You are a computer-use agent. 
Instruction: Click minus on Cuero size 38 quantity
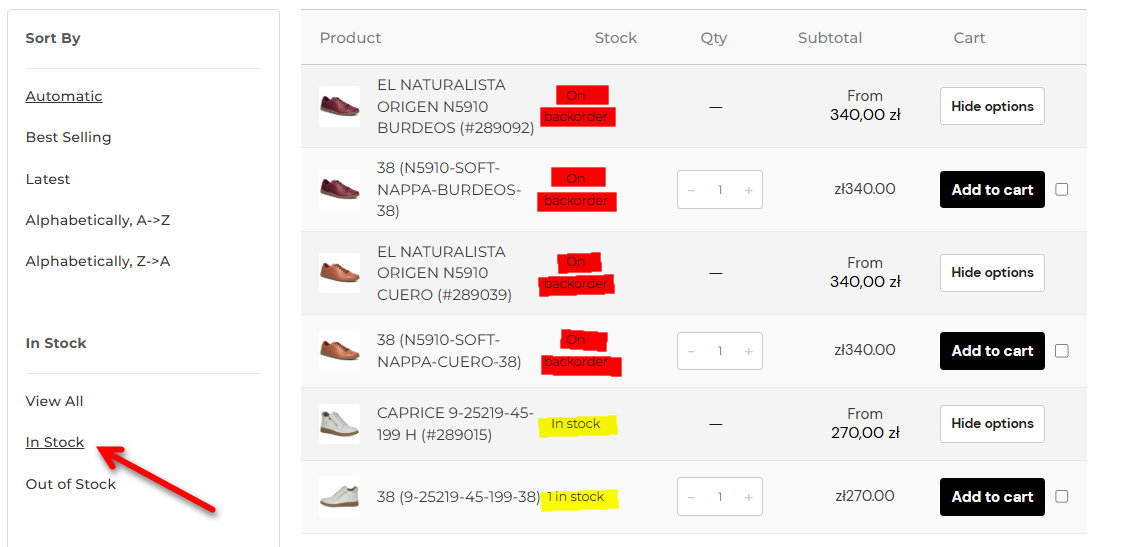click(x=692, y=351)
